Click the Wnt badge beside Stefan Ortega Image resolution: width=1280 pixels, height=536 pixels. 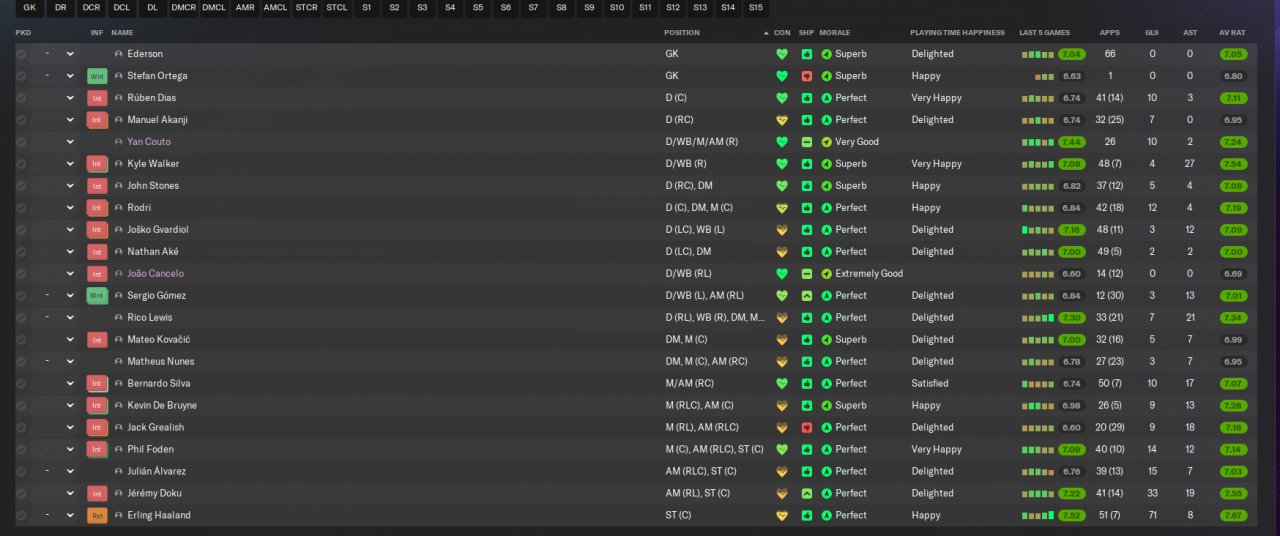click(x=97, y=76)
